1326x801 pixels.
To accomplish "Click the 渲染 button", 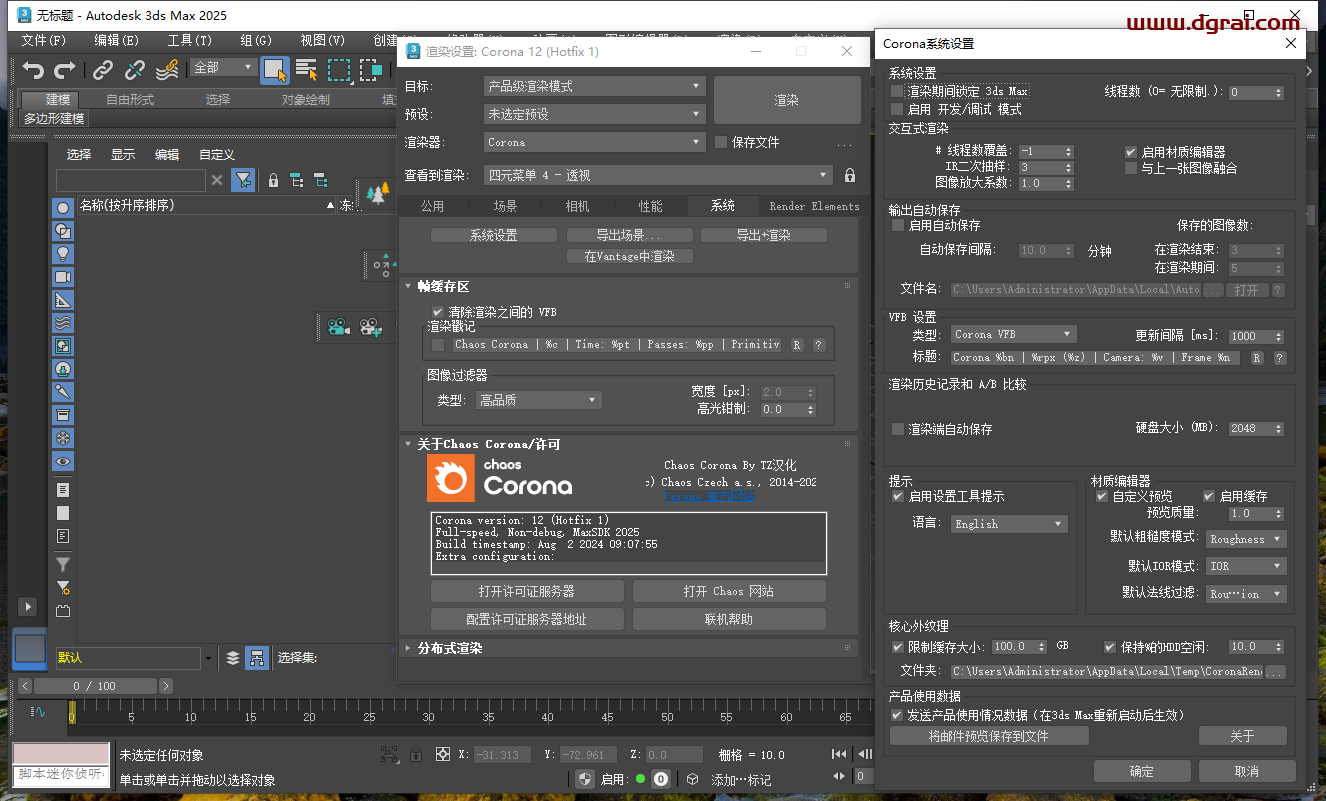I will point(788,99).
